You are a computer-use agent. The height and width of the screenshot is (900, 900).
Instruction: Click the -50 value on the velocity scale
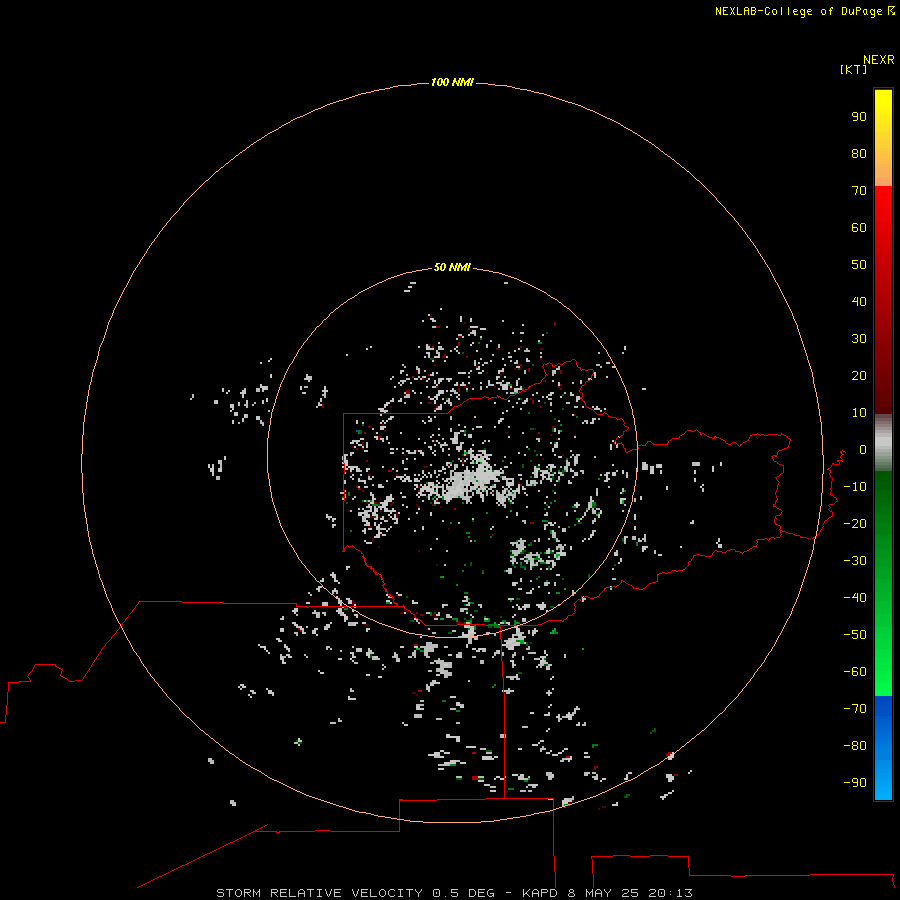pyautogui.click(x=855, y=635)
